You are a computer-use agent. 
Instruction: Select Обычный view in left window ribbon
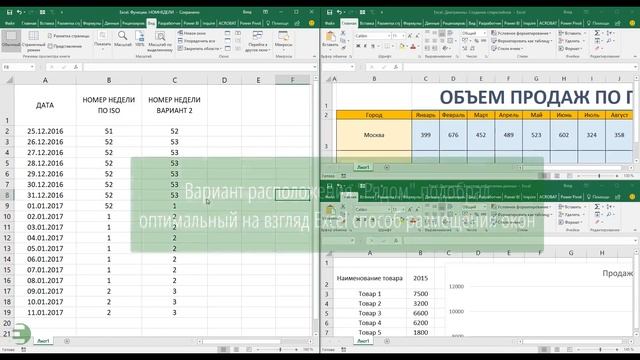click(11, 40)
